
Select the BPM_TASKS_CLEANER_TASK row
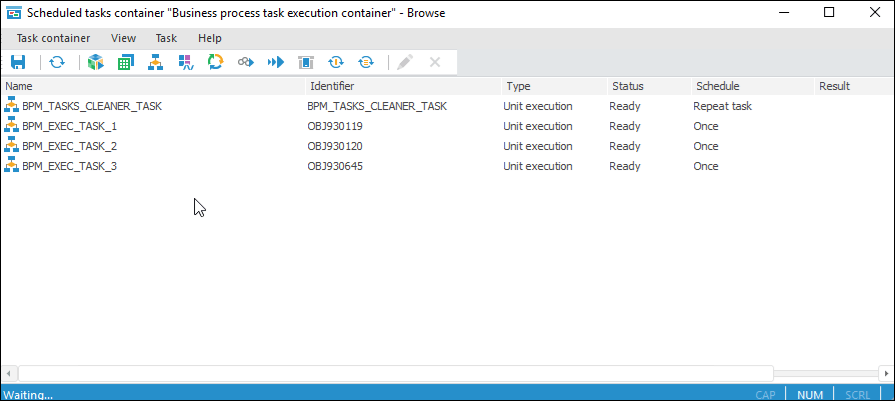91,106
